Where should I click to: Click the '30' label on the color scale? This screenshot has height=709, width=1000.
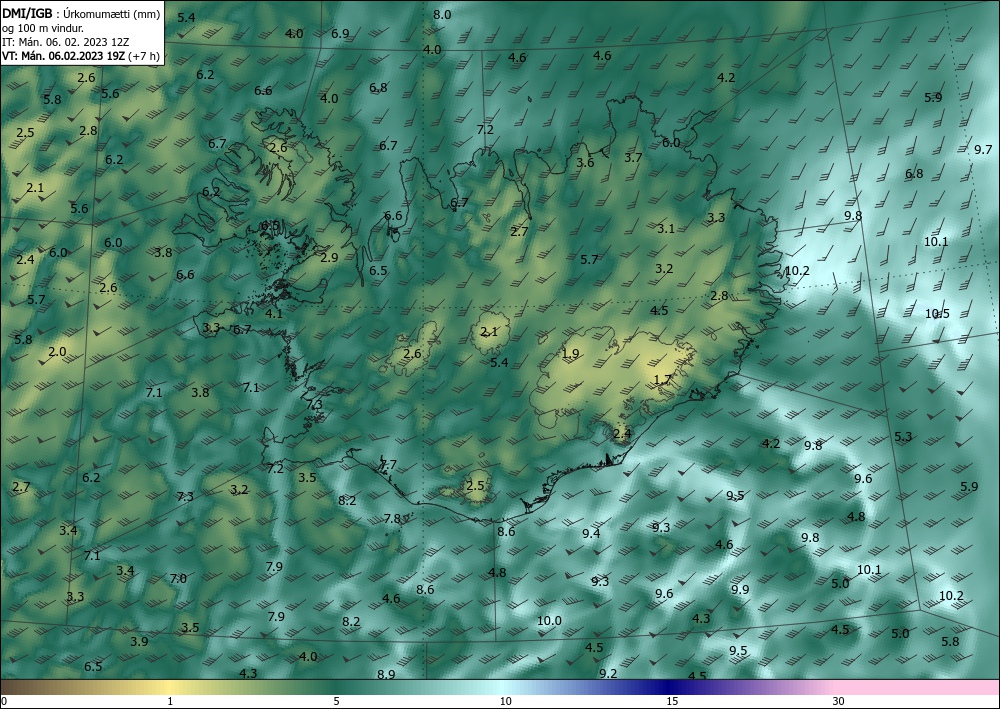839,701
